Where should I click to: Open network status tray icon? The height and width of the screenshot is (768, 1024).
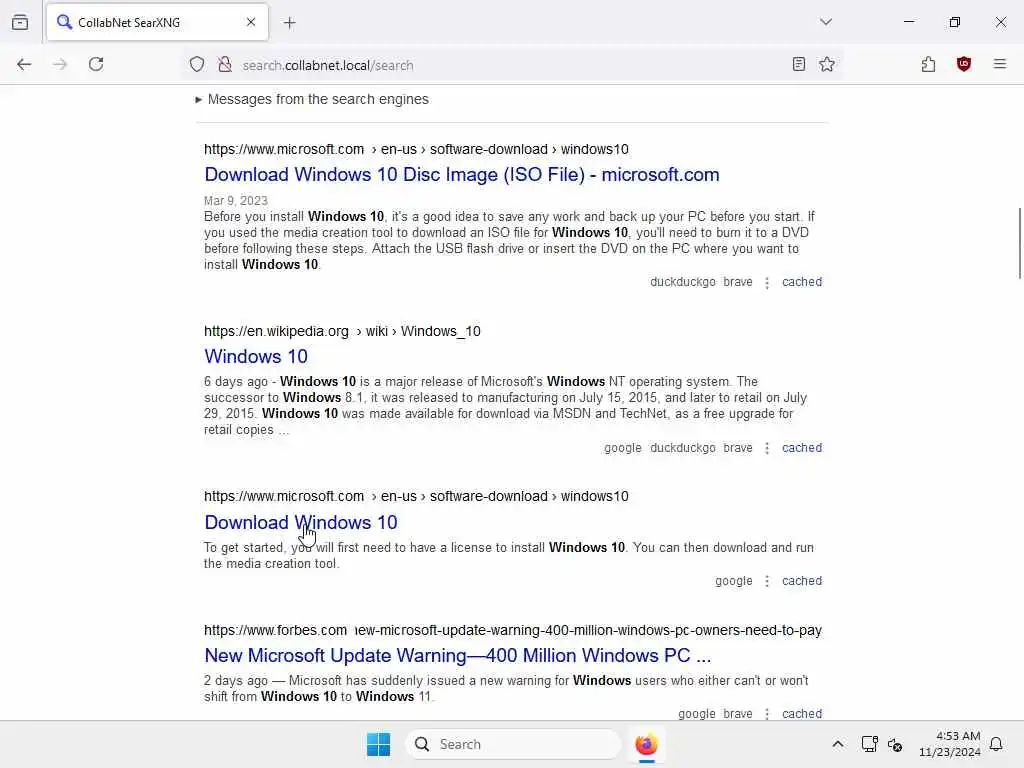click(x=869, y=744)
